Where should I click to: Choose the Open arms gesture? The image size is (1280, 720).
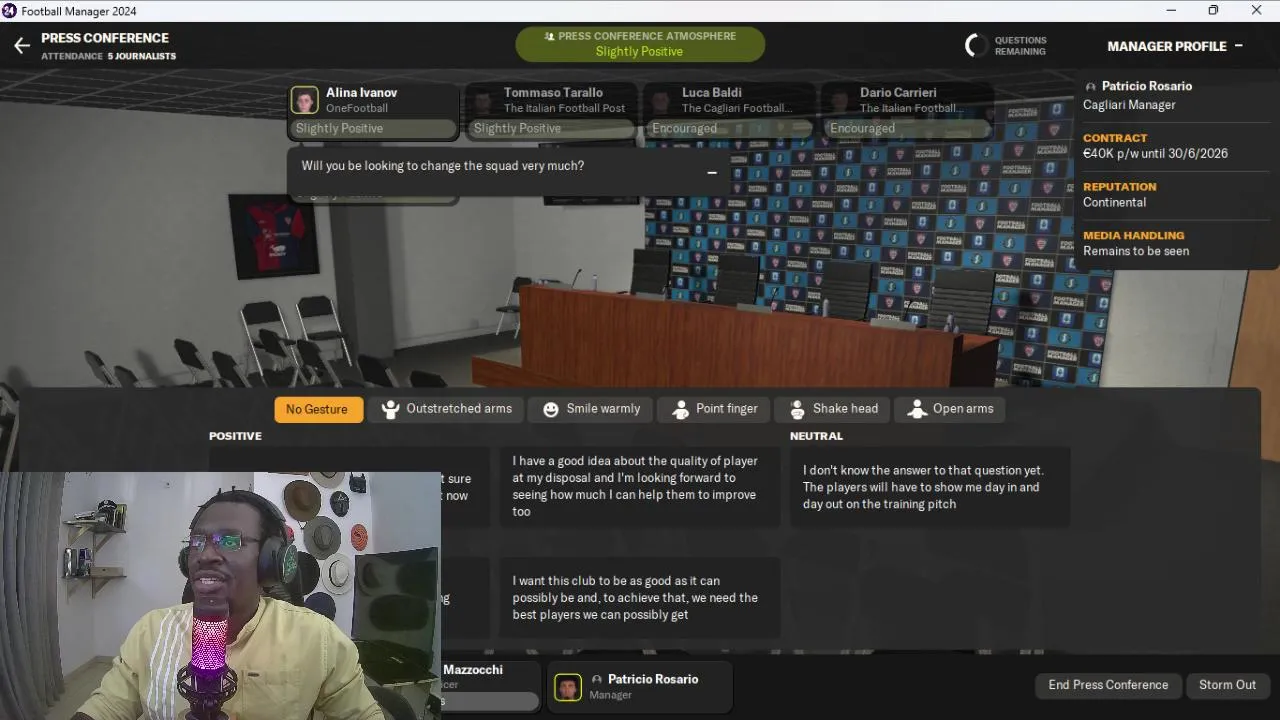click(x=950, y=409)
